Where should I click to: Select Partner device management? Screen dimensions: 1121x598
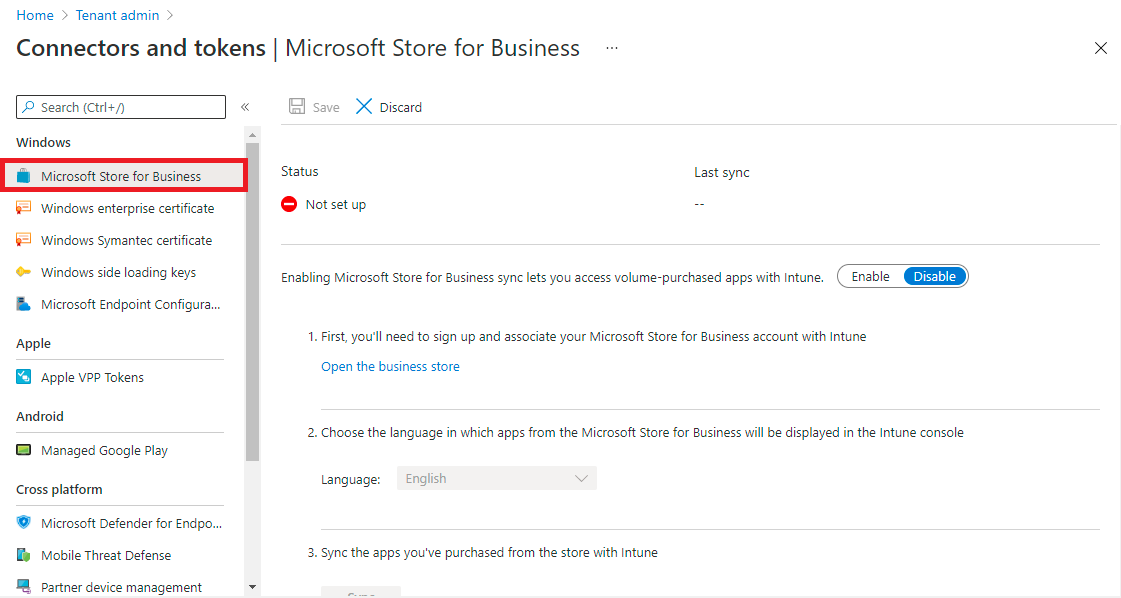pyautogui.click(x=122, y=587)
